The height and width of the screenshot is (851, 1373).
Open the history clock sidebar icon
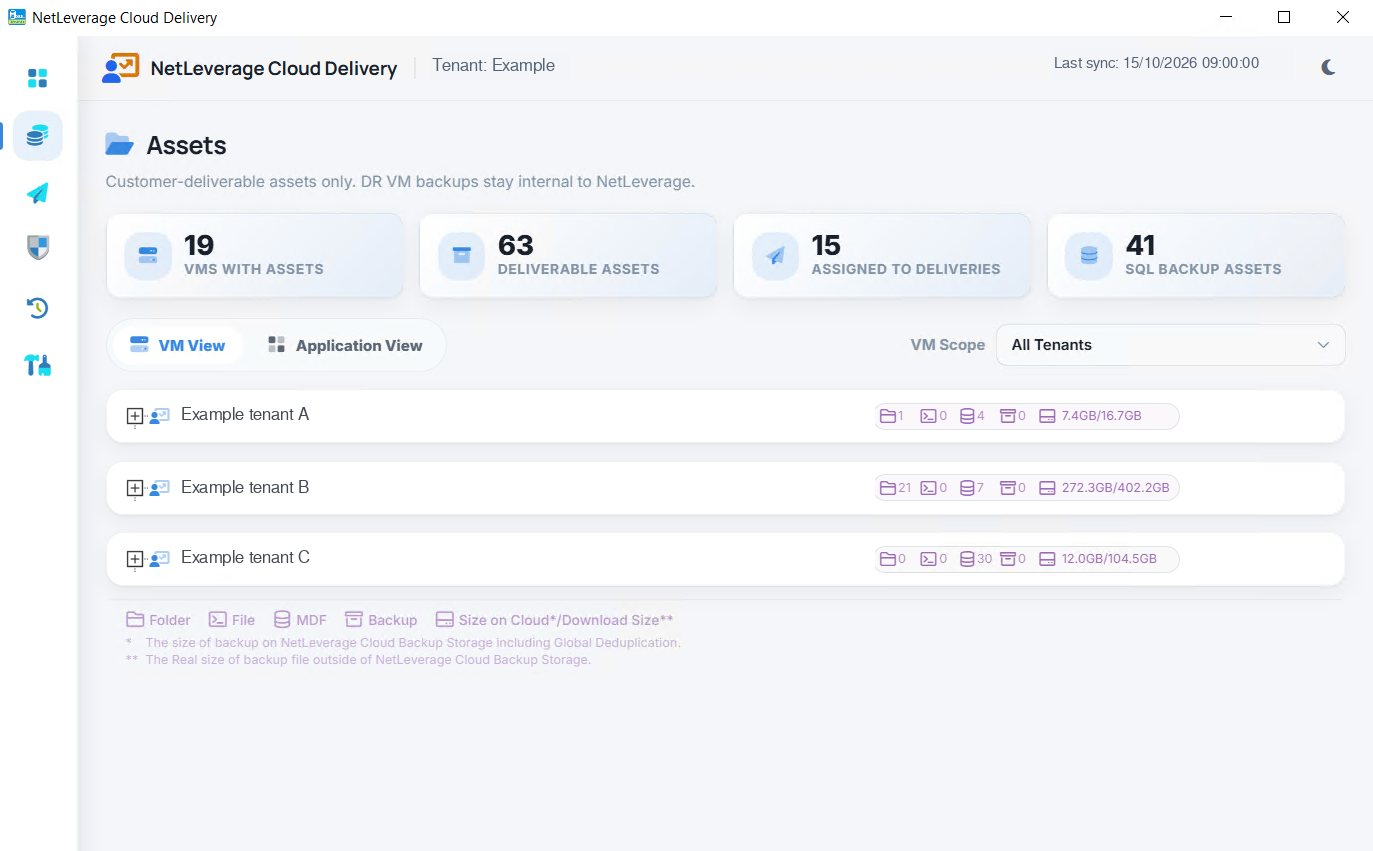click(x=38, y=308)
